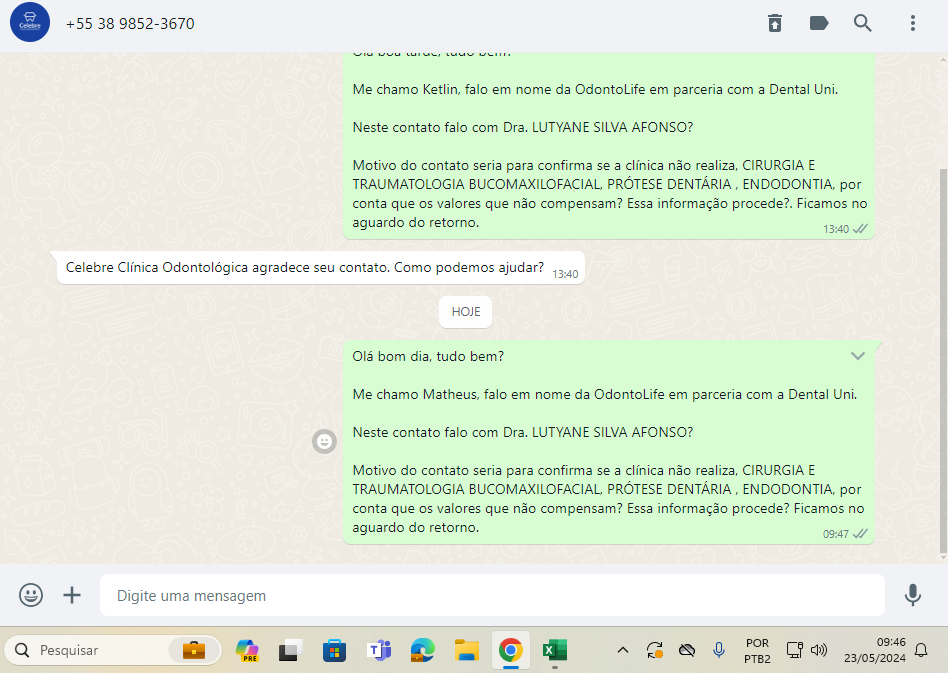Launch Copilot preview from taskbar
This screenshot has width=948, height=673.
point(247,650)
